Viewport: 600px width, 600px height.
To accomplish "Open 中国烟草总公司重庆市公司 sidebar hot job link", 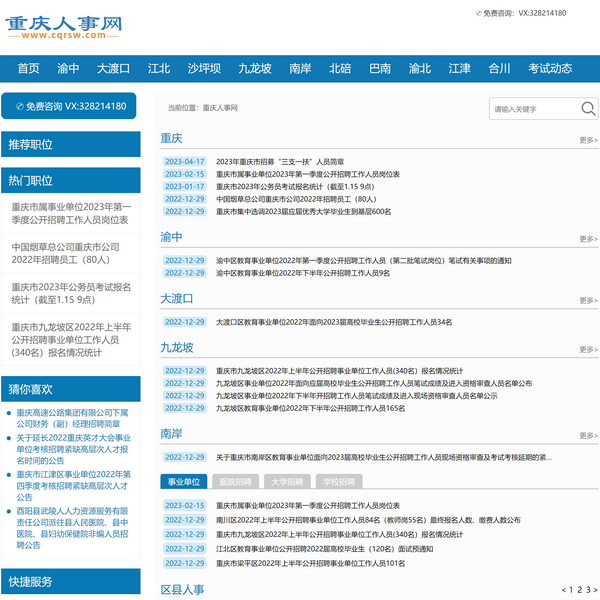I will coord(66,253).
